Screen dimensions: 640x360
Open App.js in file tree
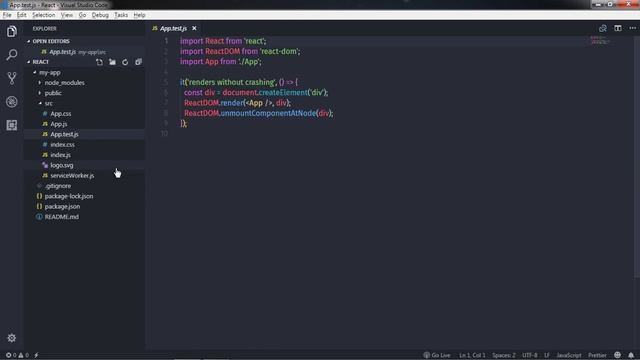click(59, 124)
